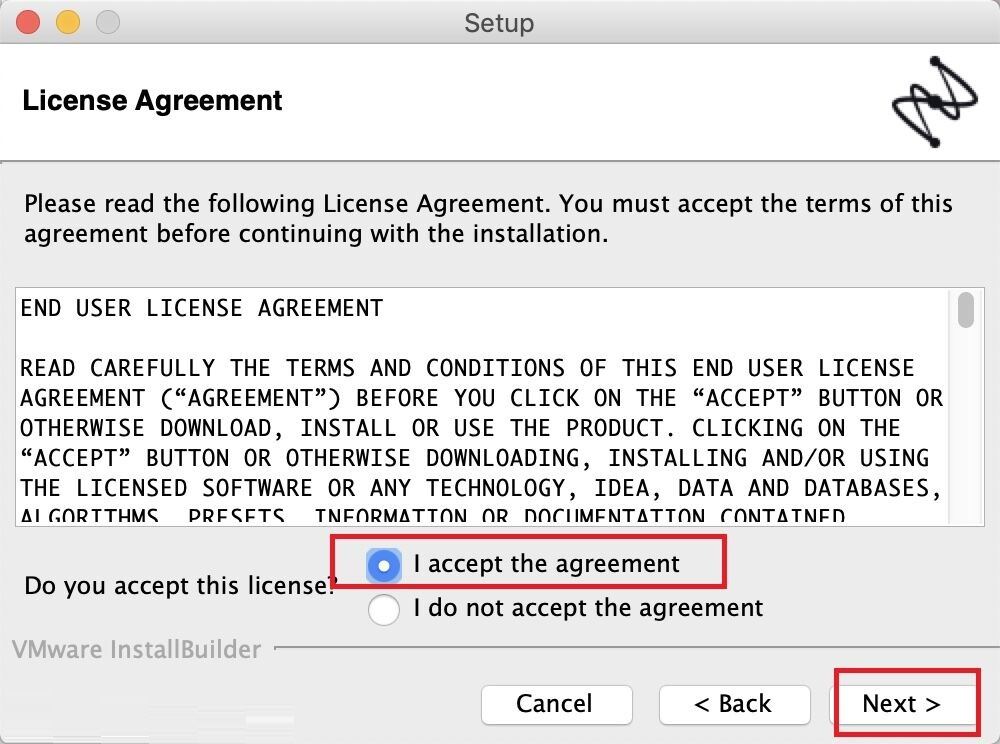The image size is (1000, 744).
Task: Select the 'I accept the agreement' radio button
Action: (x=384, y=565)
